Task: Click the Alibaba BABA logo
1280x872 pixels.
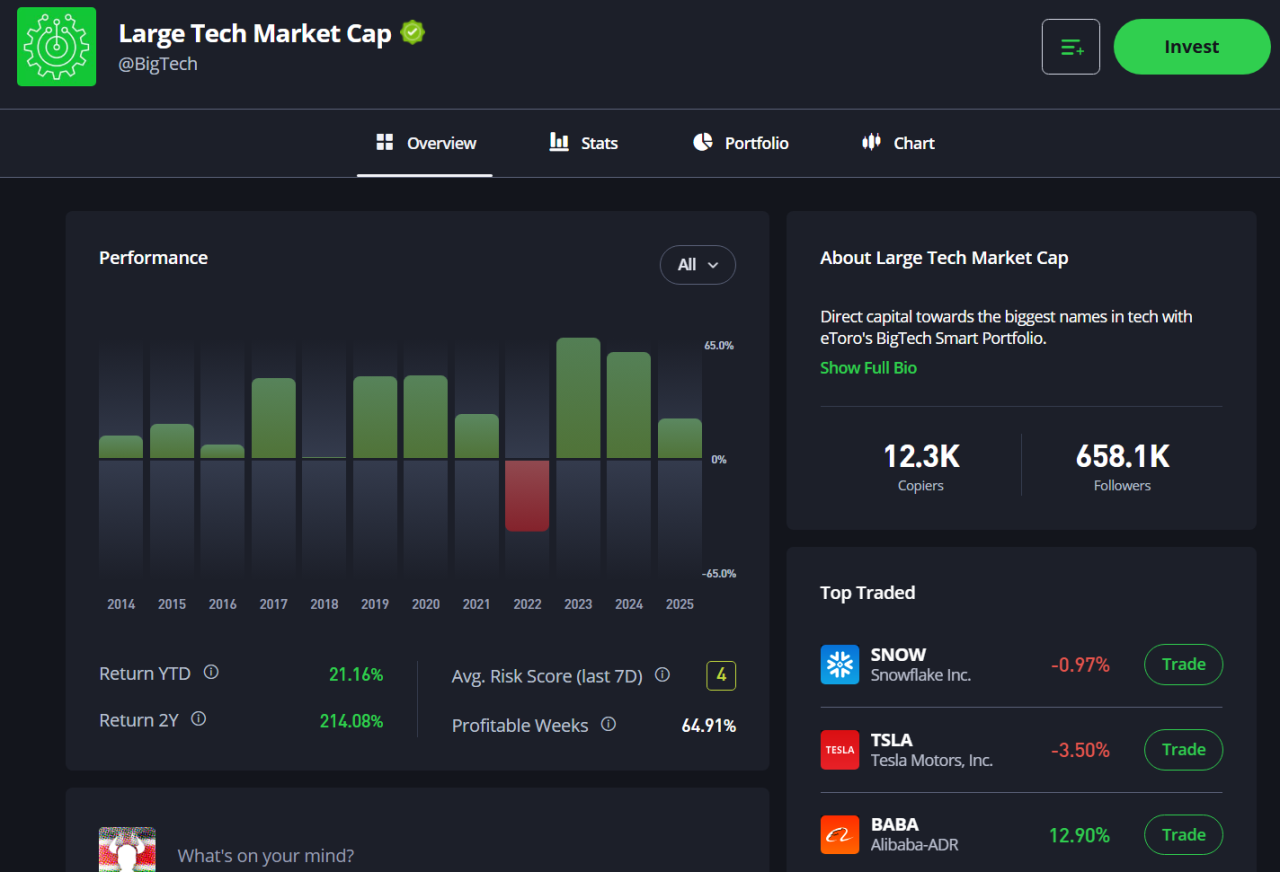Action: [840, 835]
